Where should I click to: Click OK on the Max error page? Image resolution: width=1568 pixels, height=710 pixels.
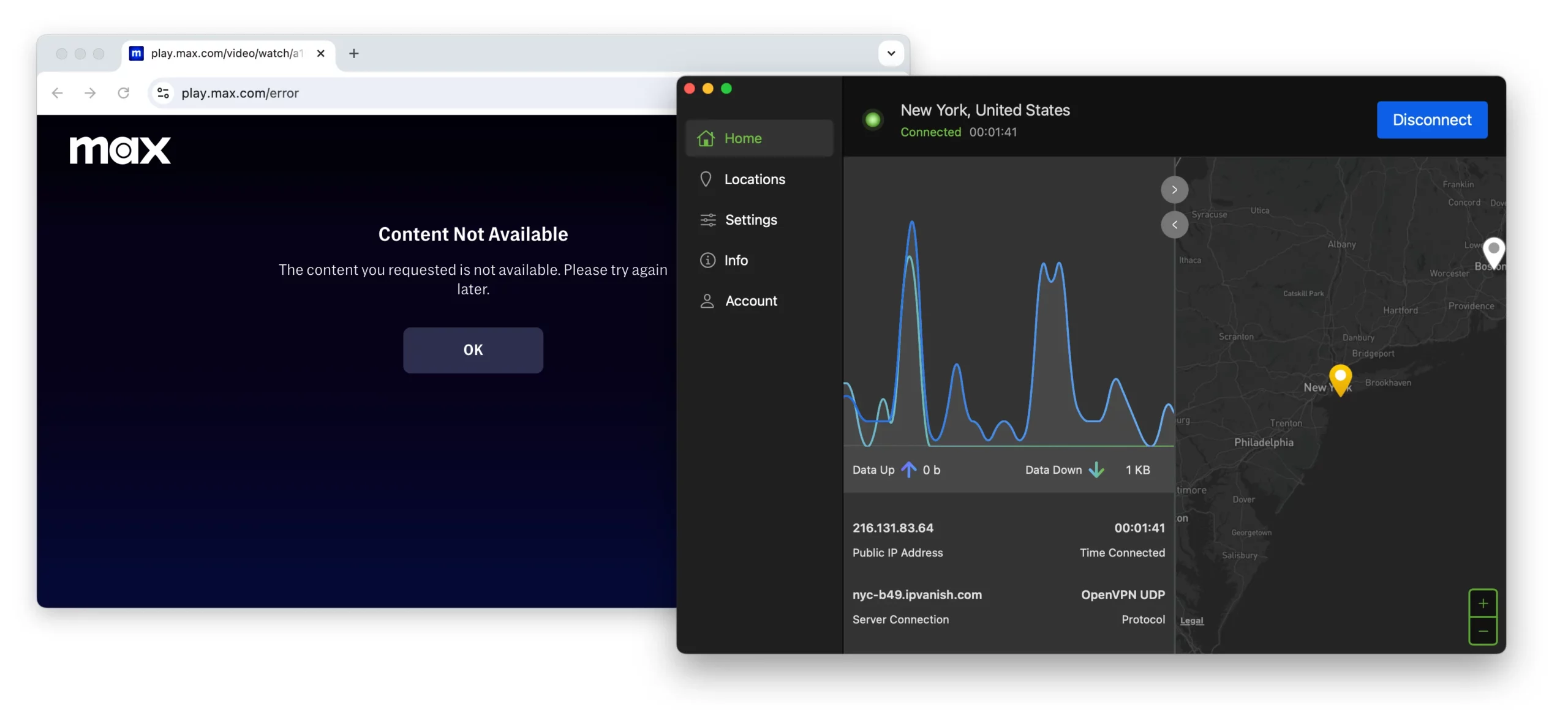click(x=473, y=350)
